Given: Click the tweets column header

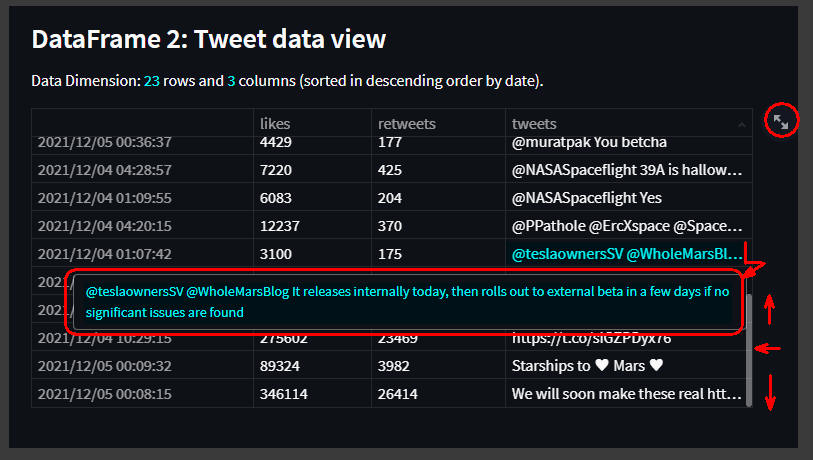Looking at the screenshot, I should (629, 123).
